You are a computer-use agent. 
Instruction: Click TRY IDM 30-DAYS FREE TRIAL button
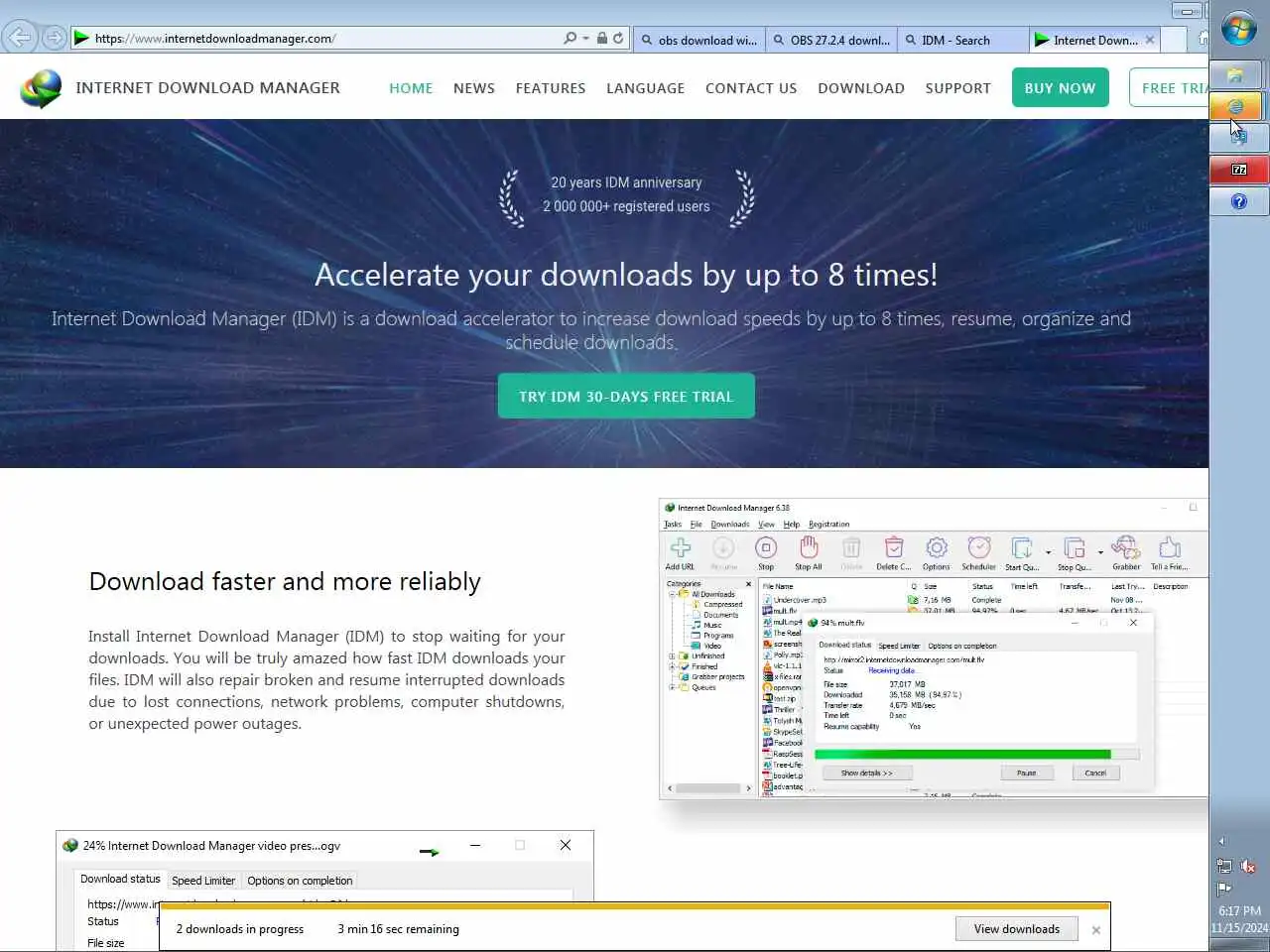626,396
